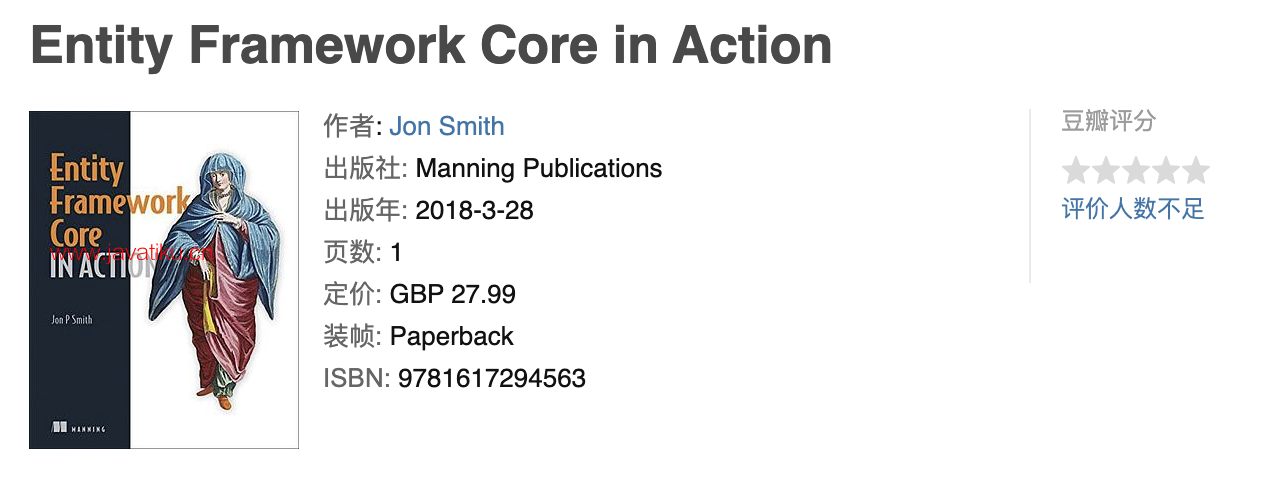Click the publication date 2018-3-28
The image size is (1266, 482).
[474, 210]
